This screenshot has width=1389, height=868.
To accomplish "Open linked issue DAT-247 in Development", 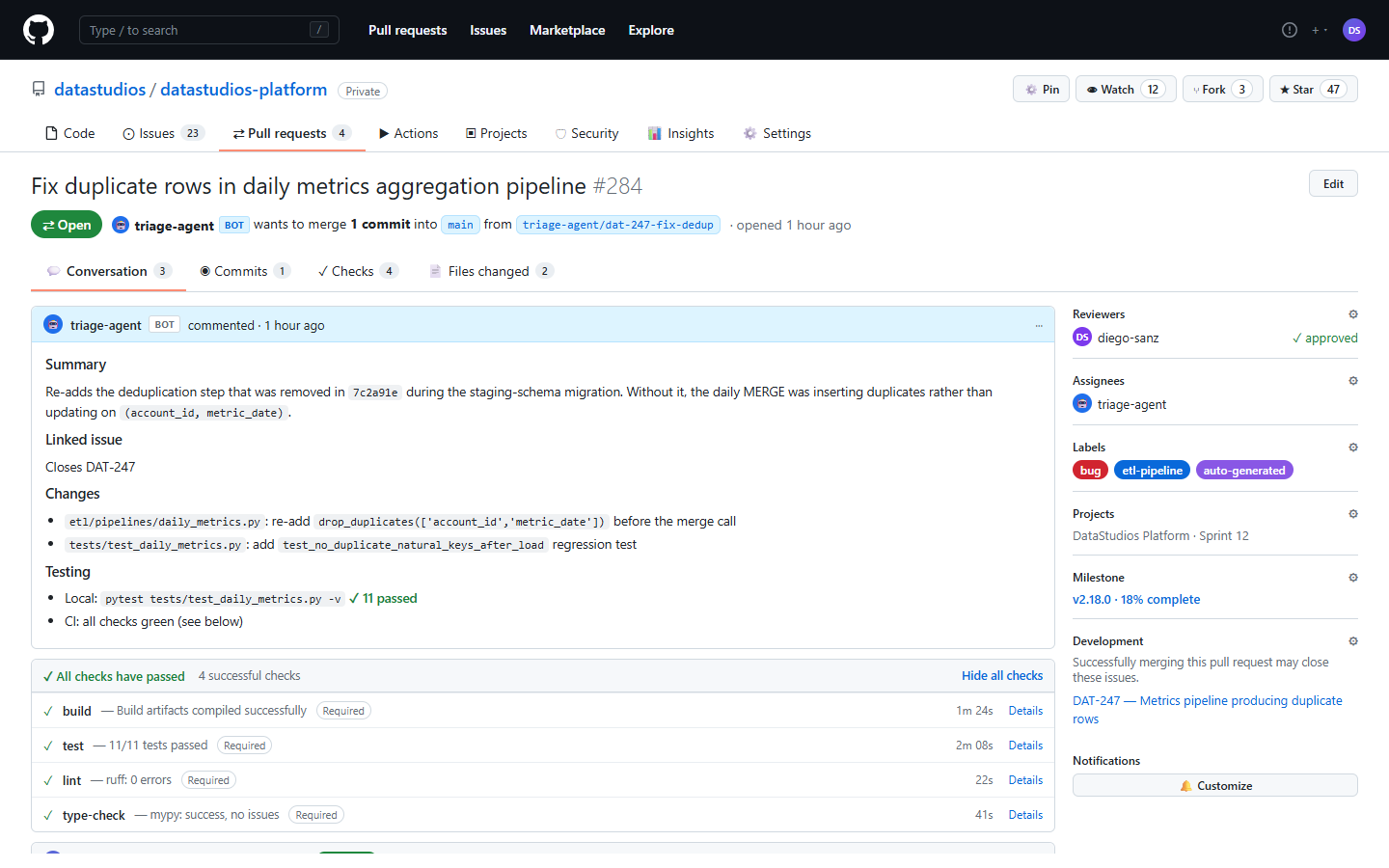I will (x=1207, y=710).
